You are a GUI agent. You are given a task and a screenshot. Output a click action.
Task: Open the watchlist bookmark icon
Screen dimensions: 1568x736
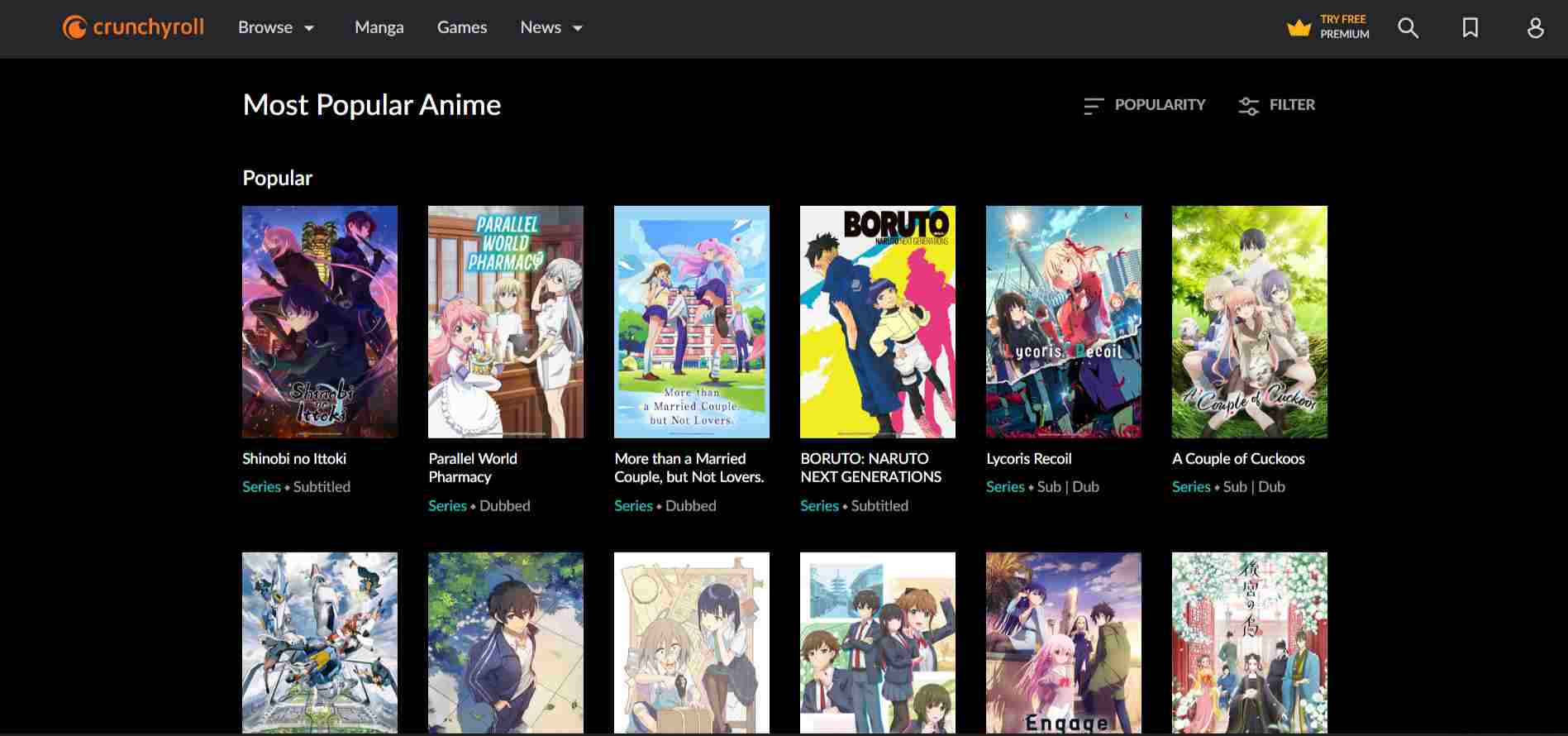pyautogui.click(x=1470, y=28)
